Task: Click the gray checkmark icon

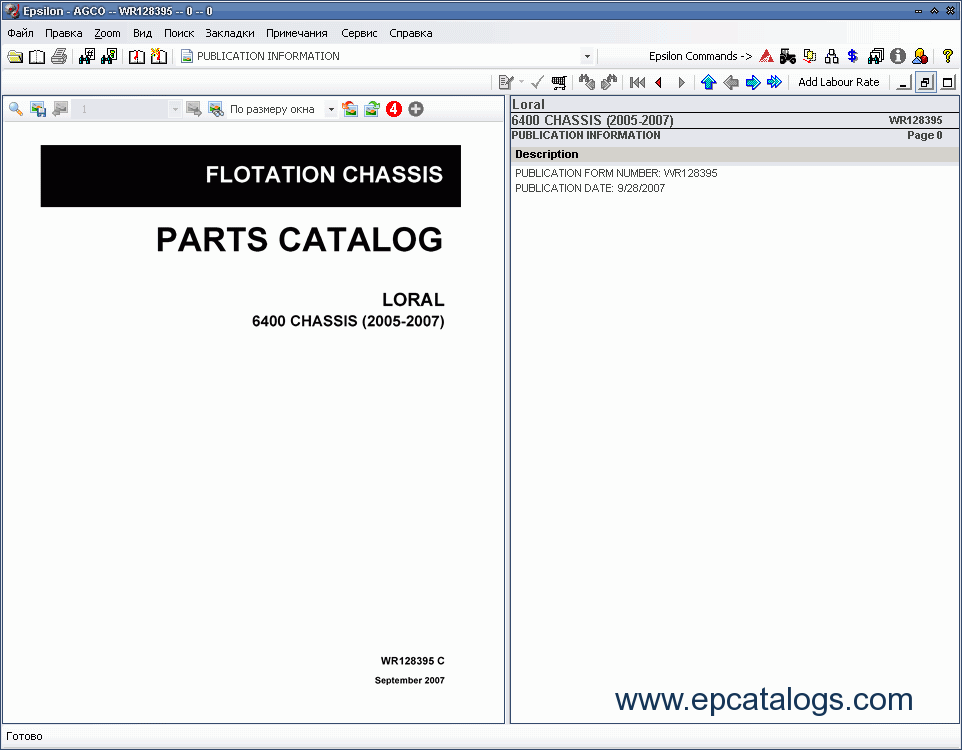Action: click(x=537, y=82)
